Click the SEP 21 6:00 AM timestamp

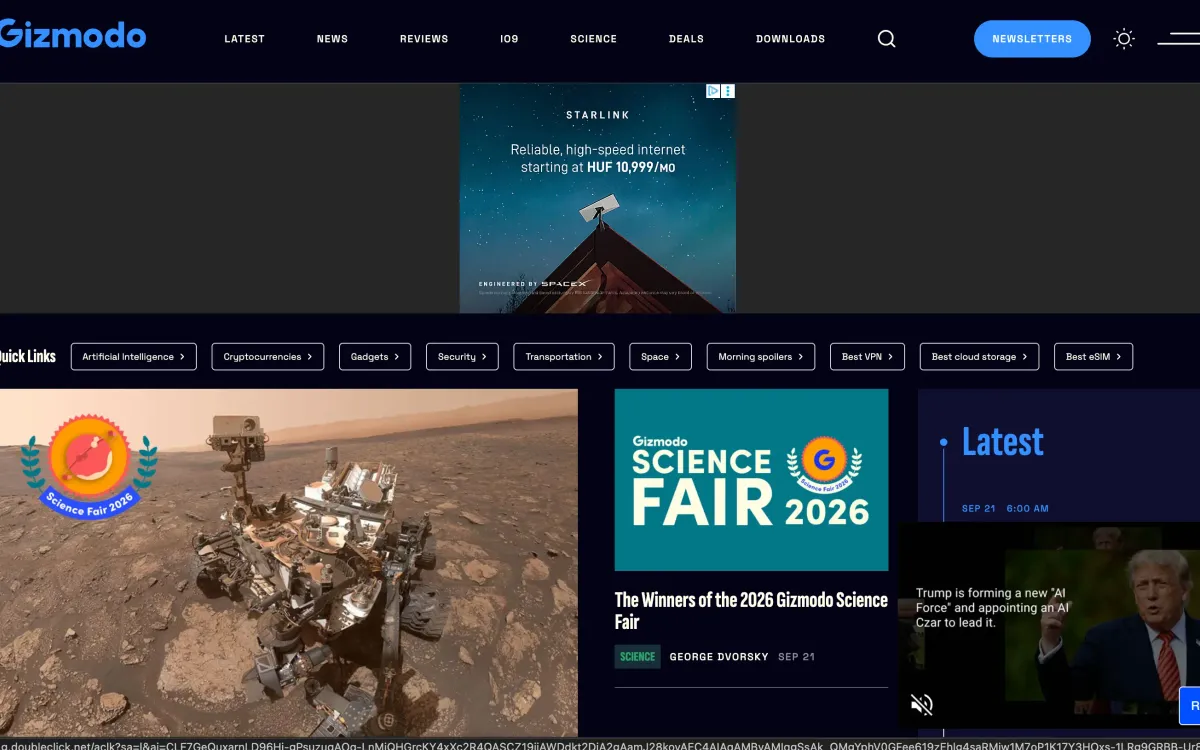point(1005,508)
